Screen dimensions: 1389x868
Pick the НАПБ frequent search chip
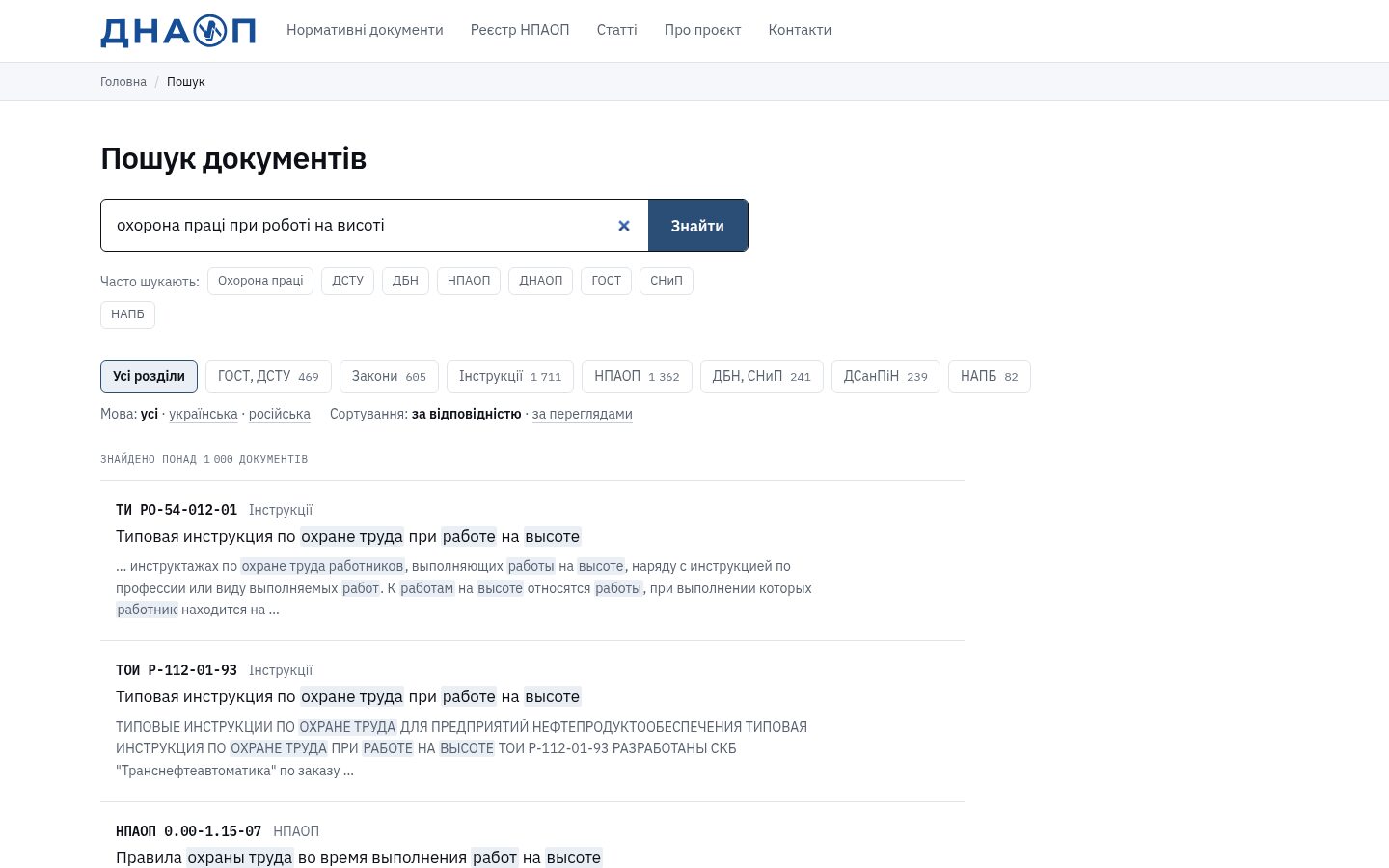point(127,314)
